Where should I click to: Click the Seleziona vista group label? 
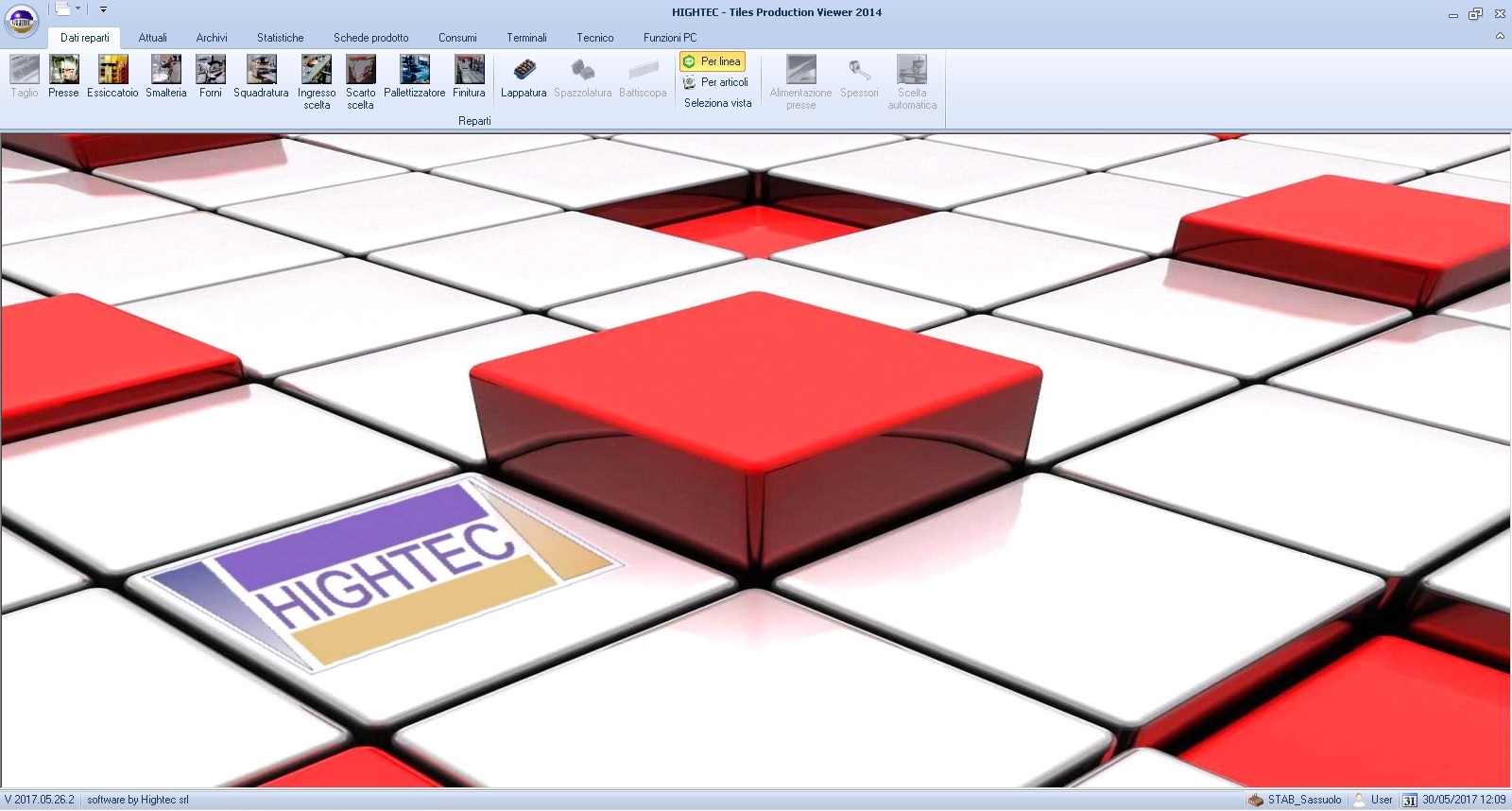[718, 103]
